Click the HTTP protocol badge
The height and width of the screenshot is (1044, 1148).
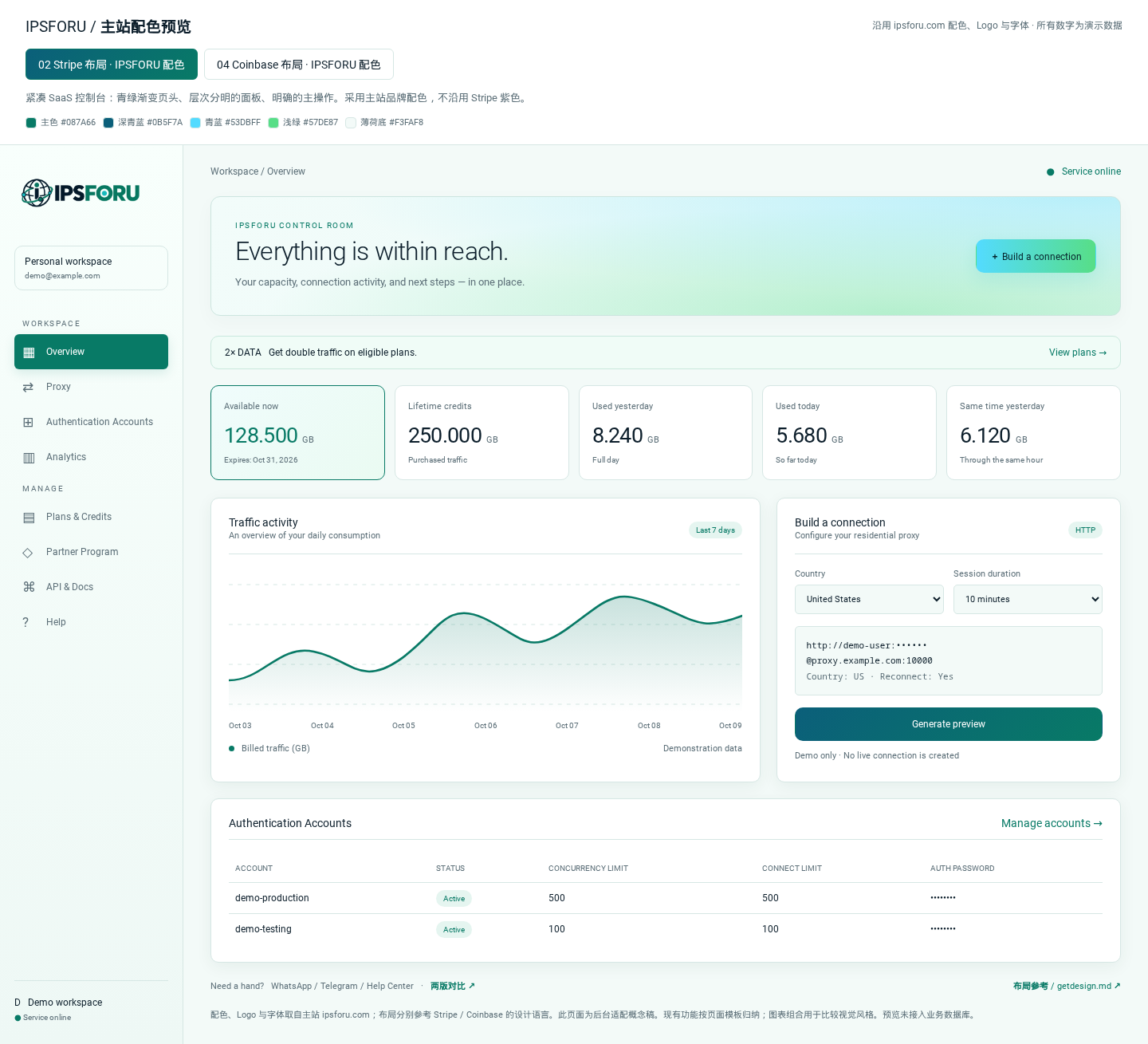1085,530
